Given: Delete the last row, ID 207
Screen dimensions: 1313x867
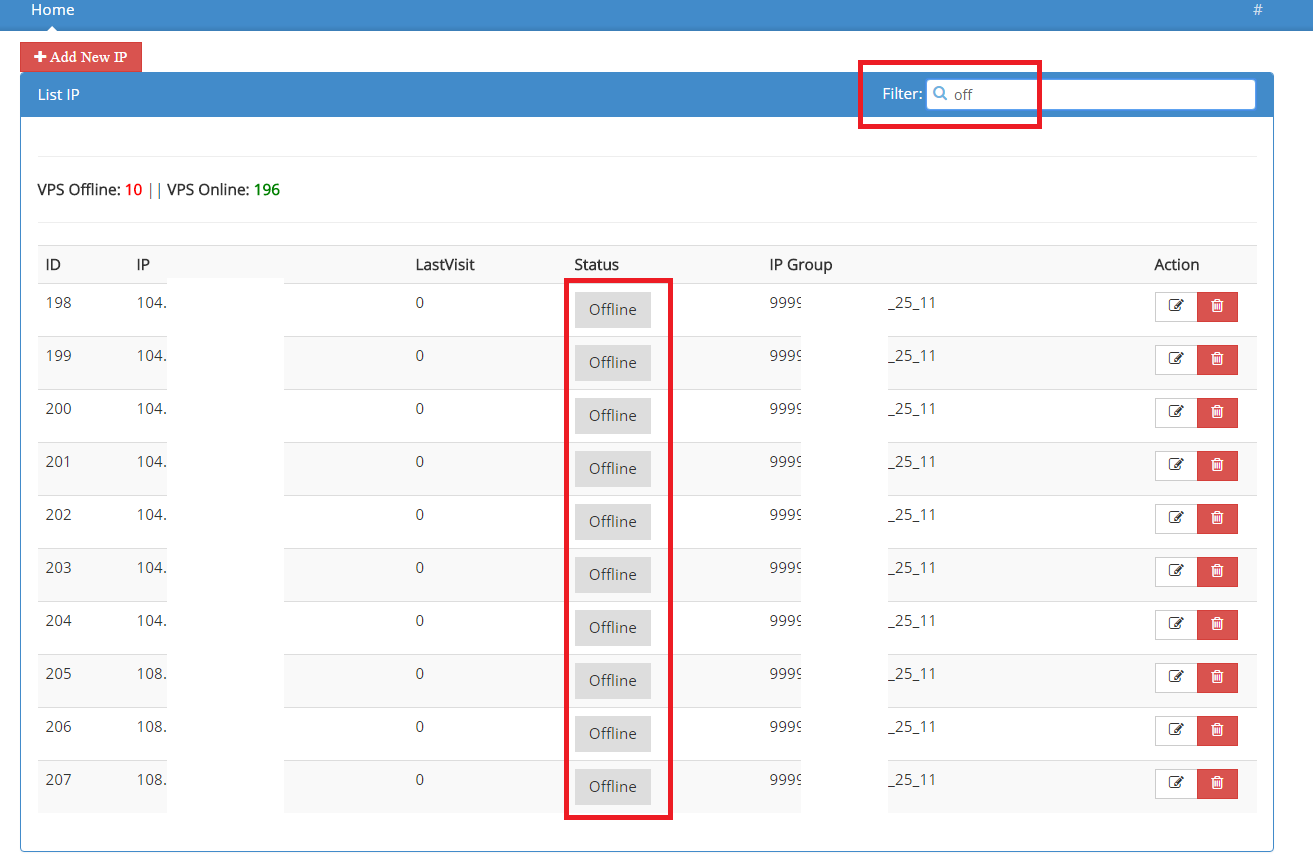Looking at the screenshot, I should (x=1217, y=784).
